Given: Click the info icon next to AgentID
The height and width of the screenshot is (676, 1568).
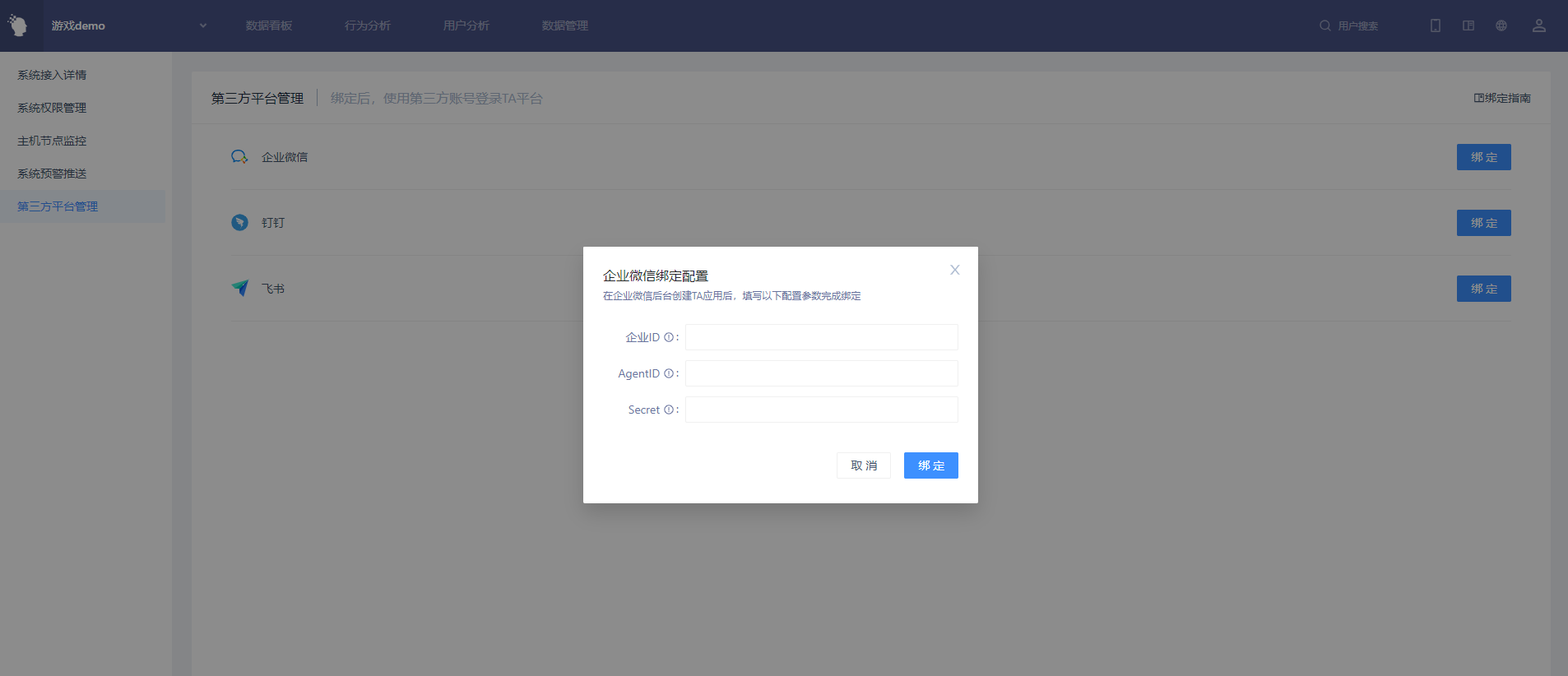Looking at the screenshot, I should (668, 373).
